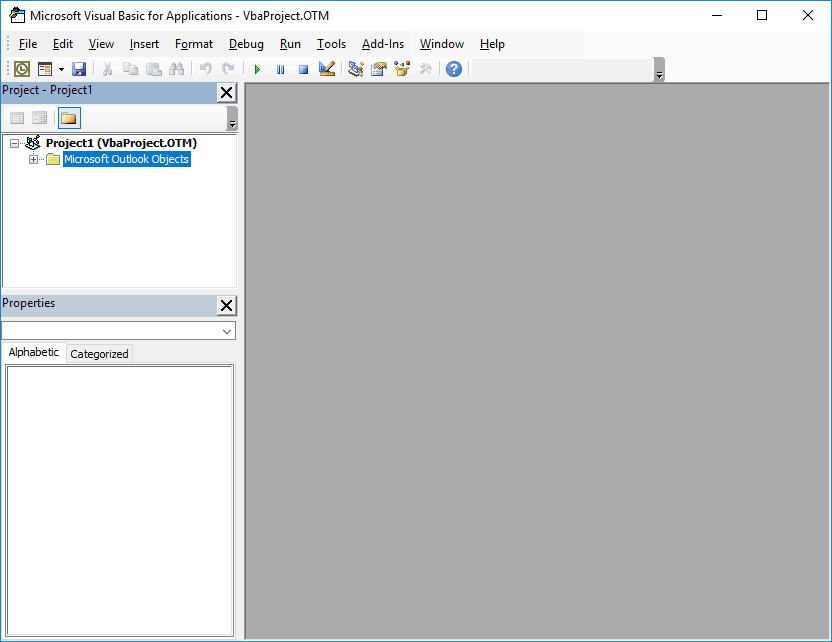Toggle Folders in the Project panel
This screenshot has width=832, height=642.
[69, 118]
